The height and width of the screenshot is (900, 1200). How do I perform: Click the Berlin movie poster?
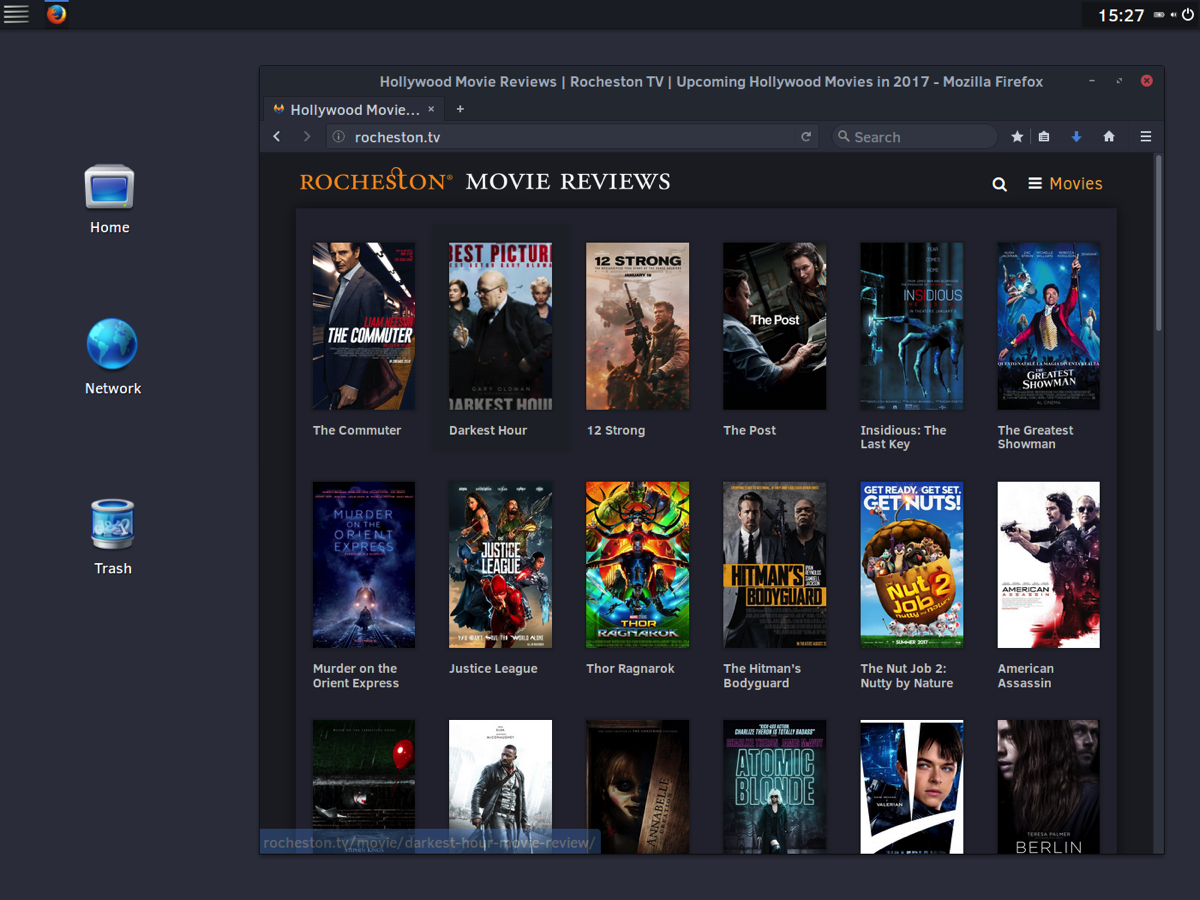point(1049,787)
